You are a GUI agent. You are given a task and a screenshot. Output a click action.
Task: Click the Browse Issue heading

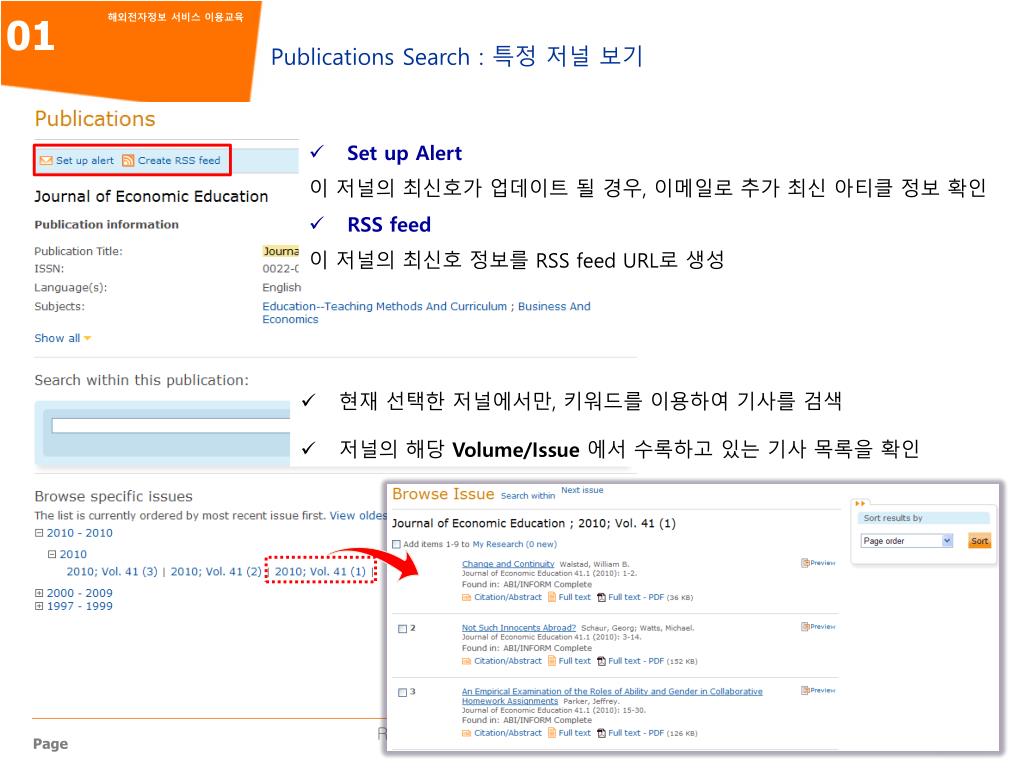443,494
